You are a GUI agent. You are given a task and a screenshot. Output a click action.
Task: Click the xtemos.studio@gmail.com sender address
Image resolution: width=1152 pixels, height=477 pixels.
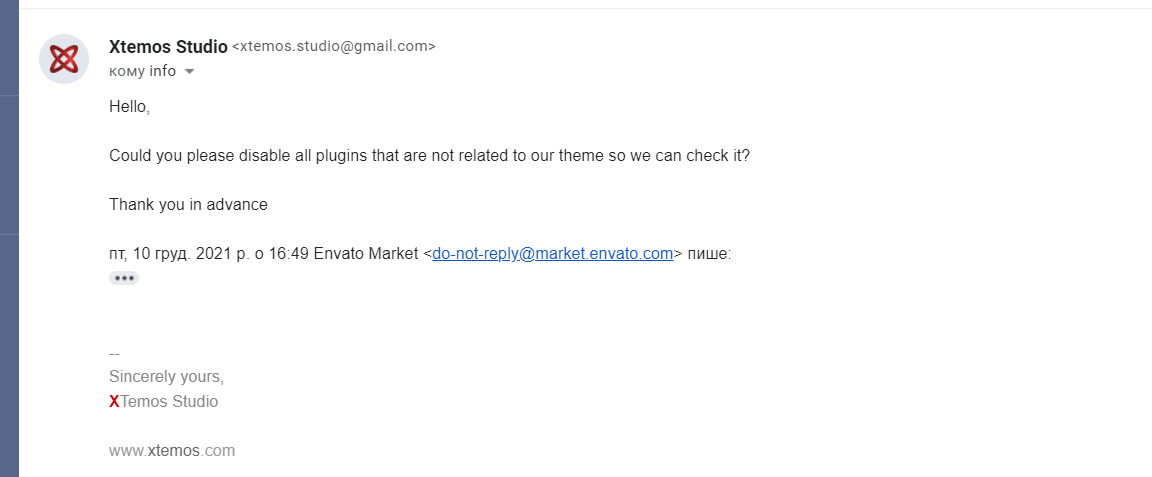tap(334, 46)
